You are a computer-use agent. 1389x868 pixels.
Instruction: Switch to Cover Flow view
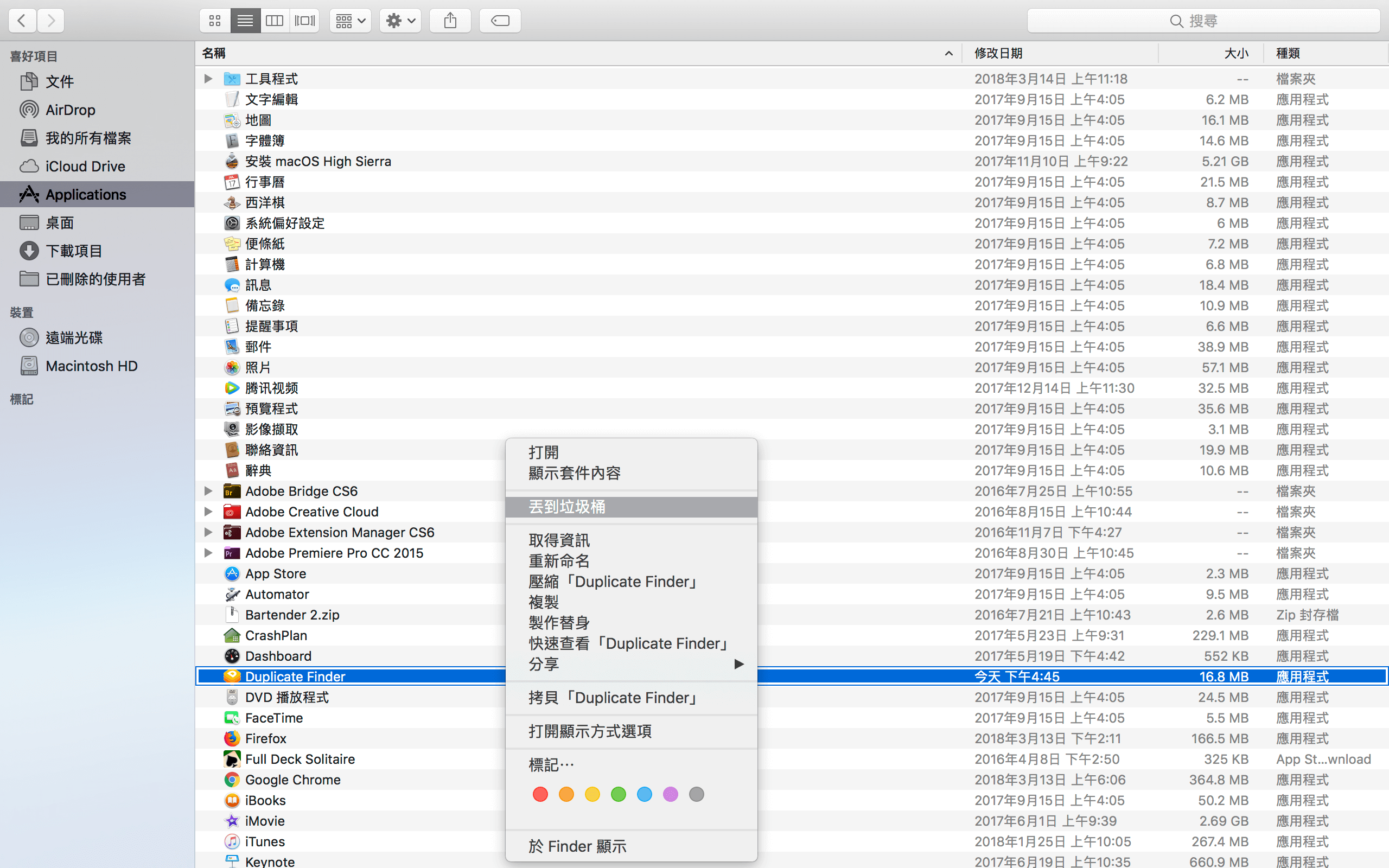[304, 21]
